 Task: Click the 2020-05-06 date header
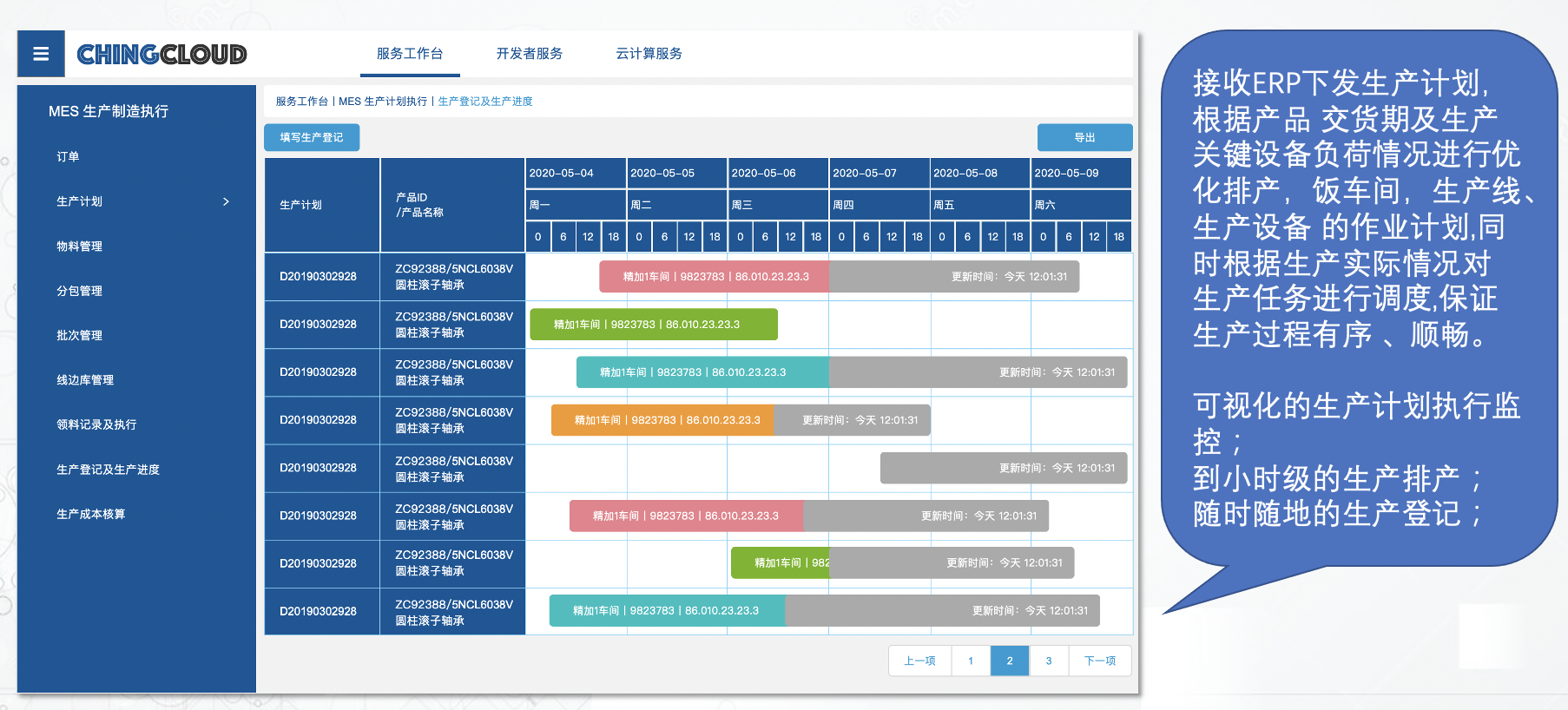click(778, 173)
